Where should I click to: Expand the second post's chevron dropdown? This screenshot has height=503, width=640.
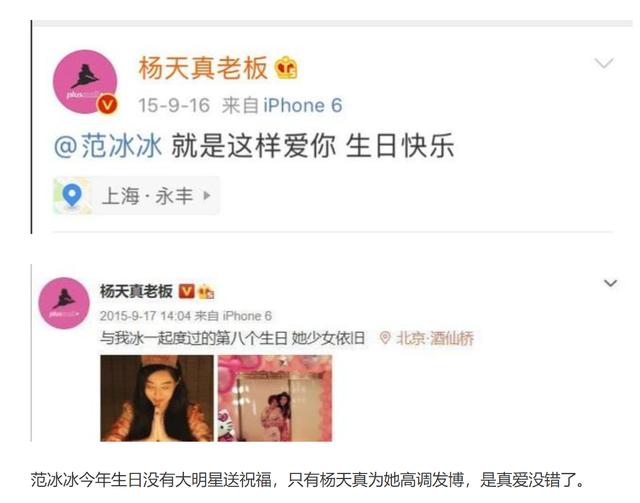(610, 283)
